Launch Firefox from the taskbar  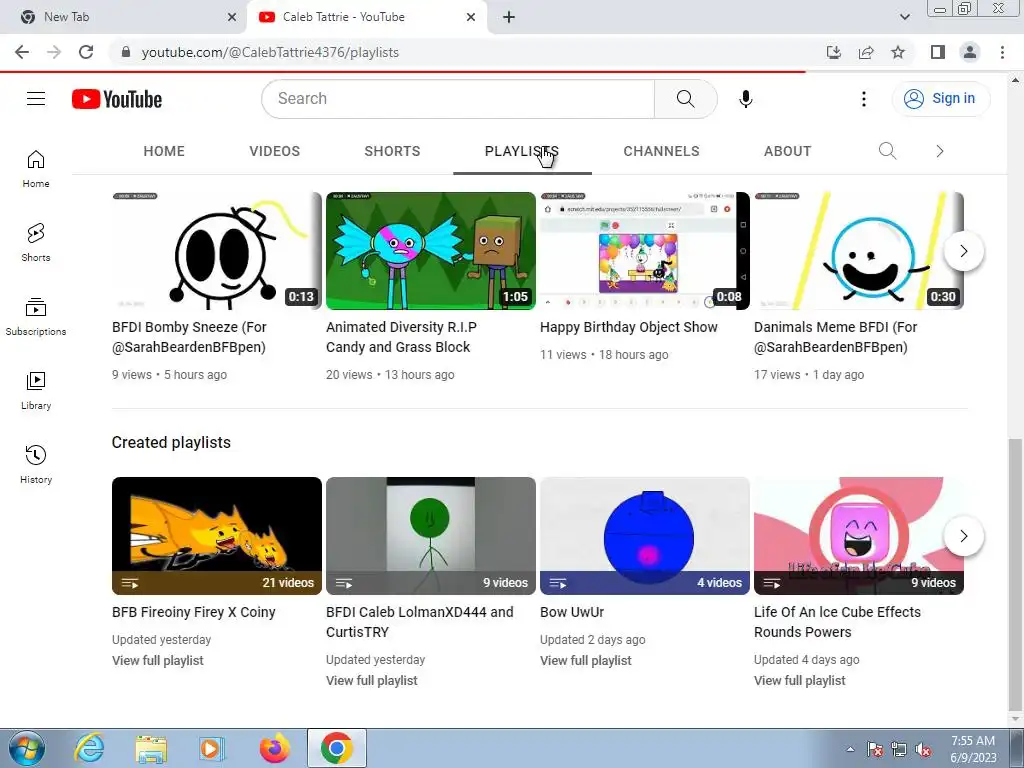coord(275,748)
